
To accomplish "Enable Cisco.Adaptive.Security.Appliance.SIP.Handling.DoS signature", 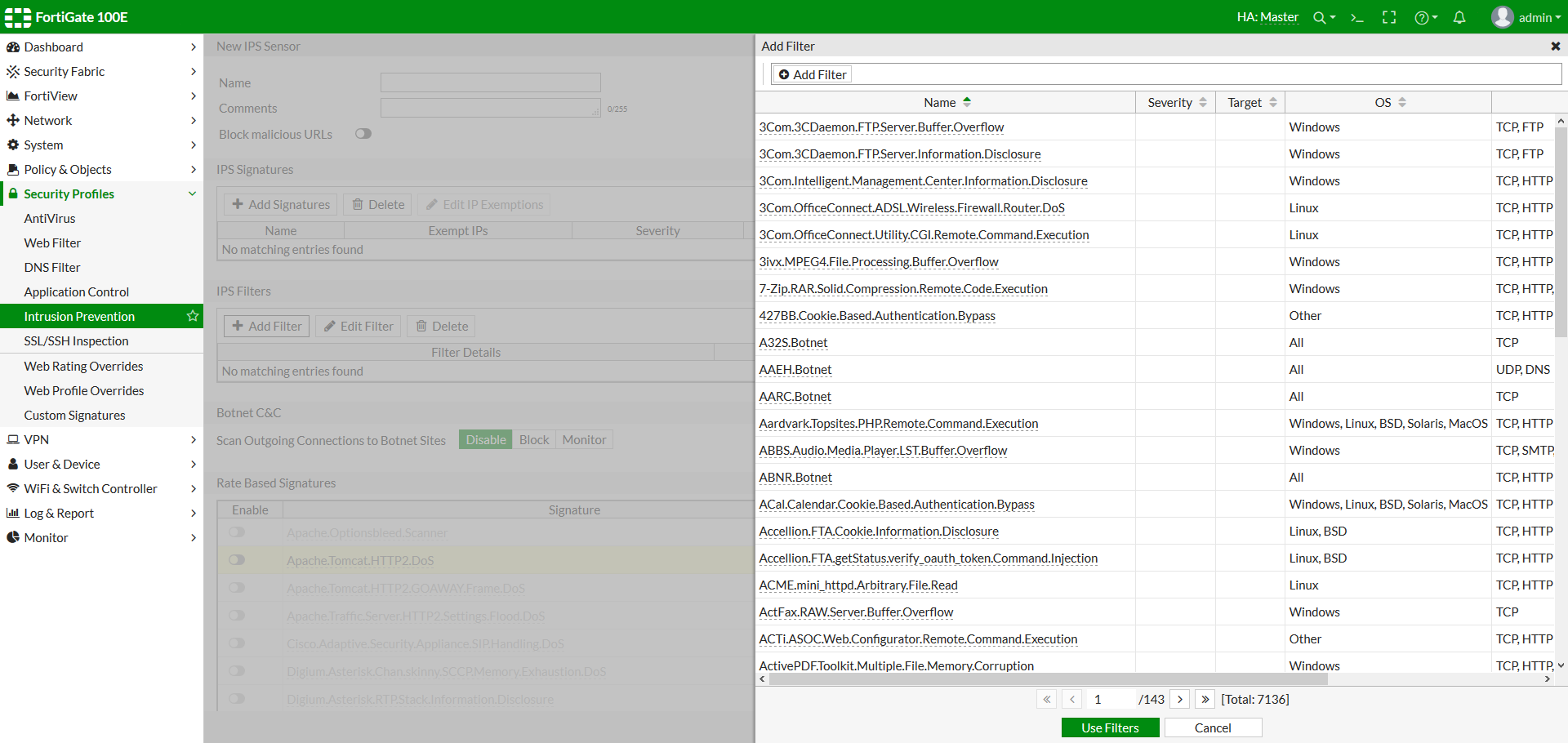I will pyautogui.click(x=237, y=643).
